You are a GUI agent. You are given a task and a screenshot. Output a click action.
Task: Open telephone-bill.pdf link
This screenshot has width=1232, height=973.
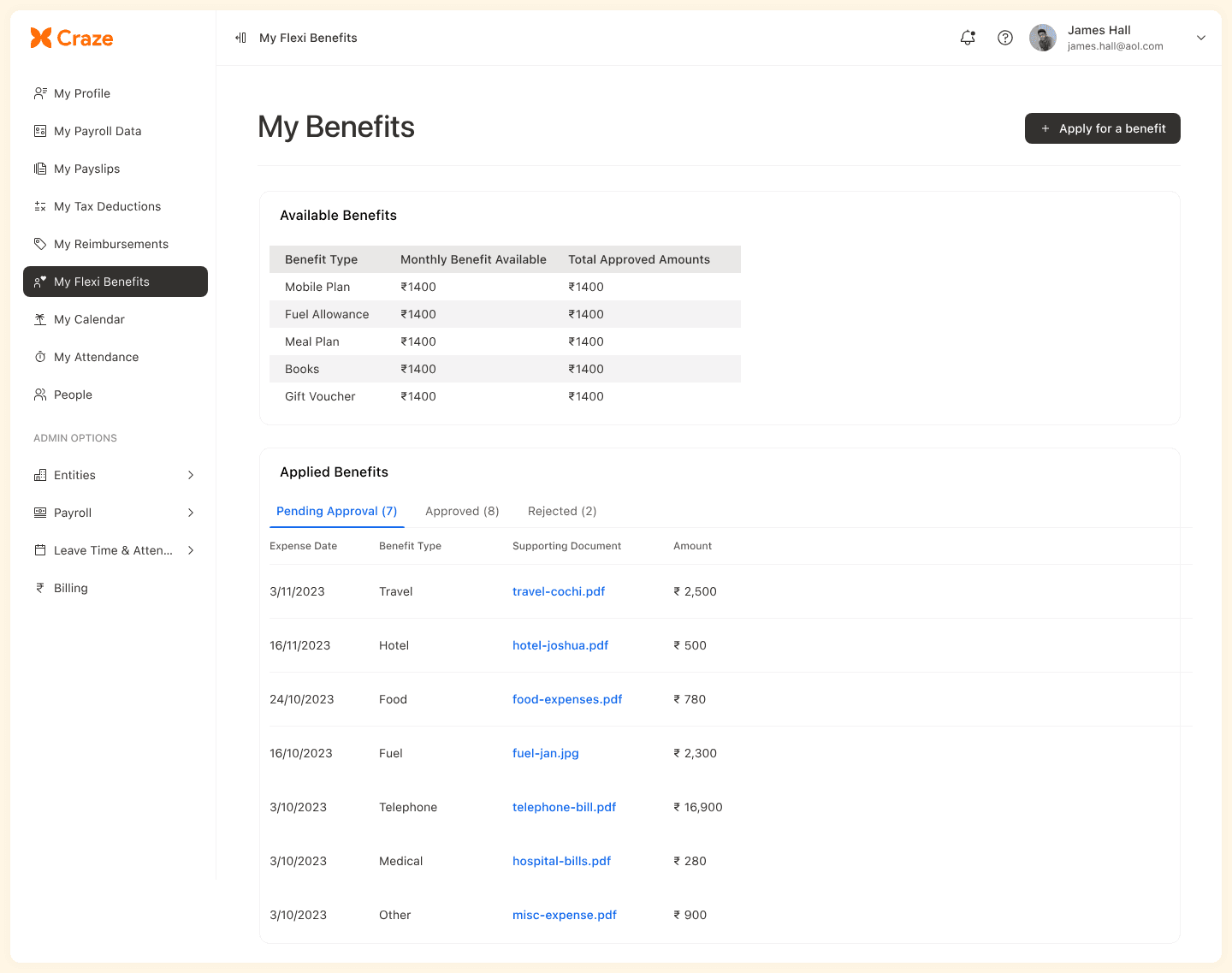tap(565, 807)
